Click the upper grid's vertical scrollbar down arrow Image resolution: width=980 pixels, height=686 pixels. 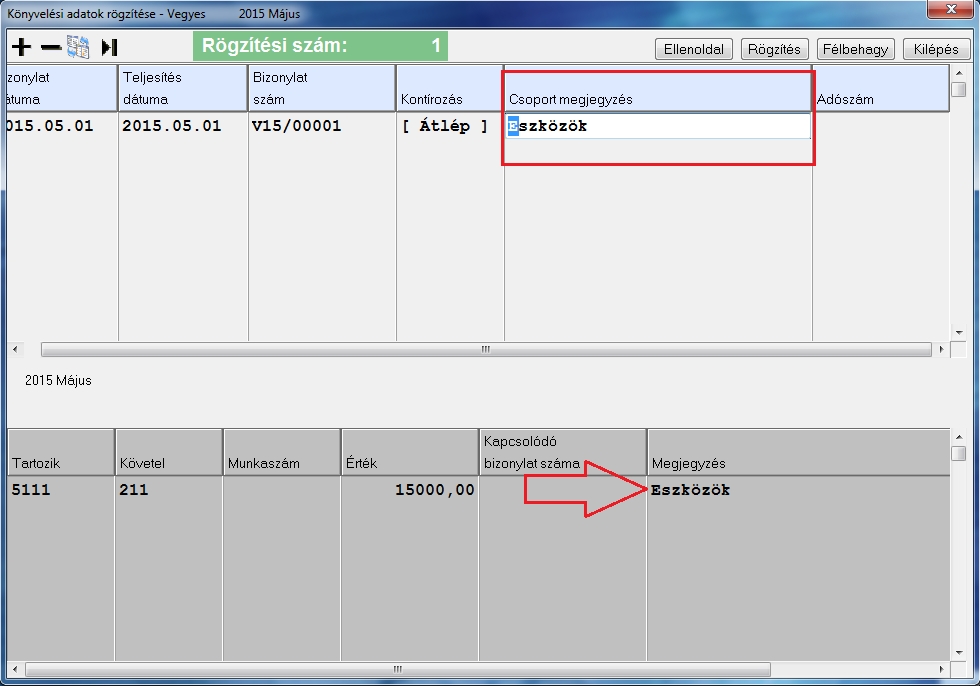click(958, 332)
